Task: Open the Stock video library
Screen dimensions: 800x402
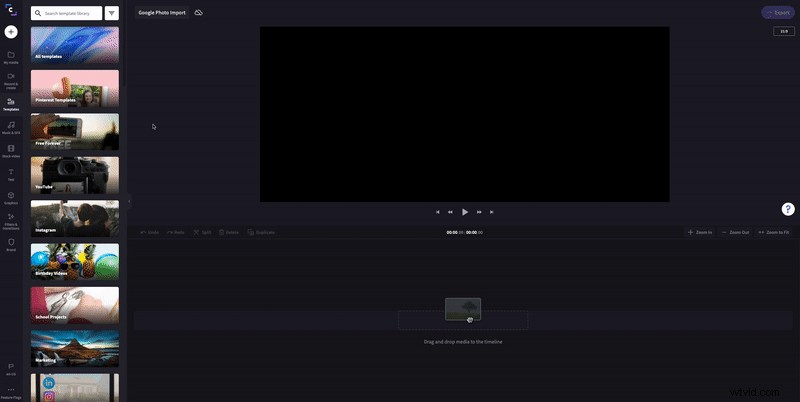Action: [x=11, y=150]
